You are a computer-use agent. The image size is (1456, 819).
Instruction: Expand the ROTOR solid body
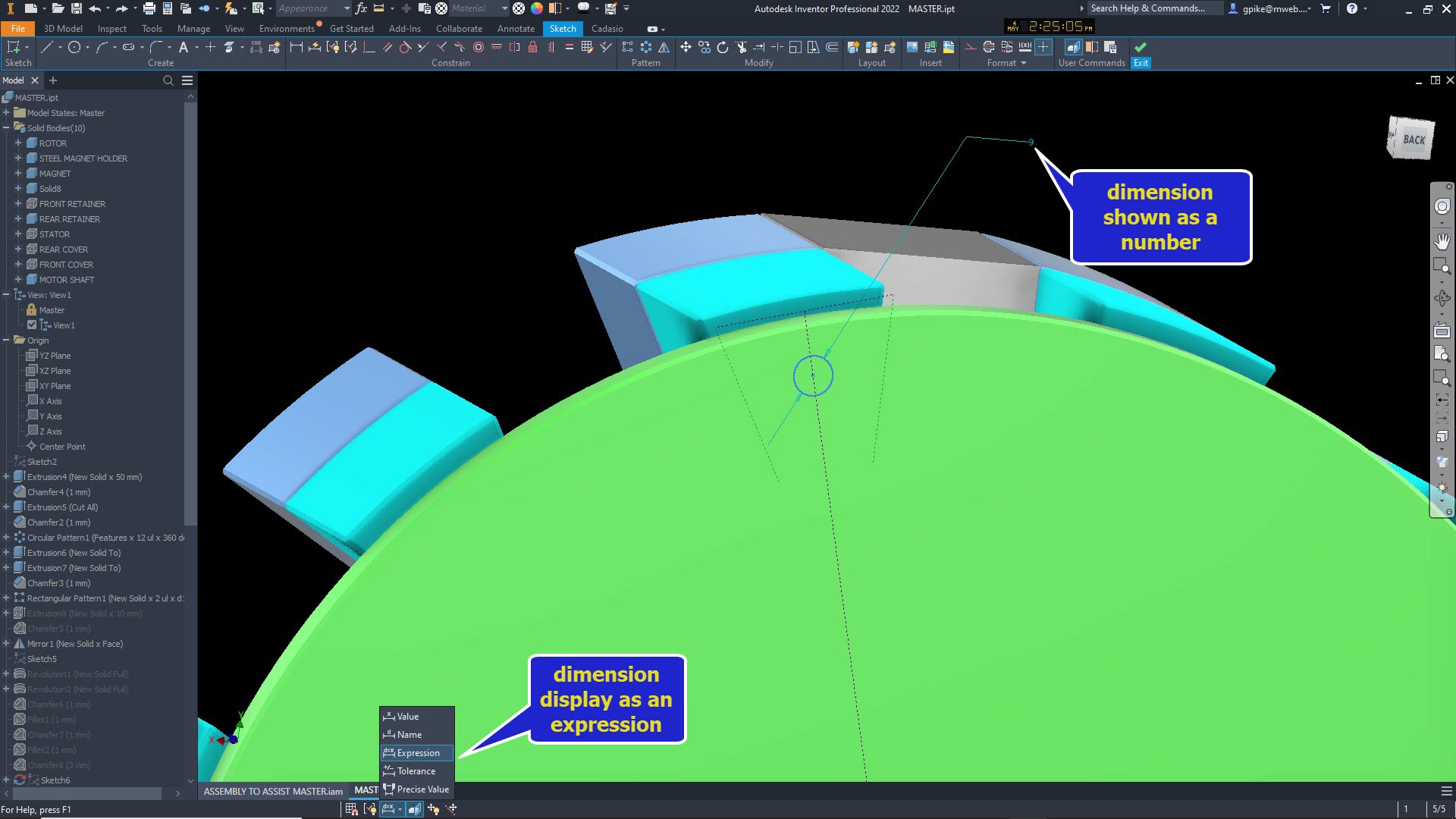(18, 143)
